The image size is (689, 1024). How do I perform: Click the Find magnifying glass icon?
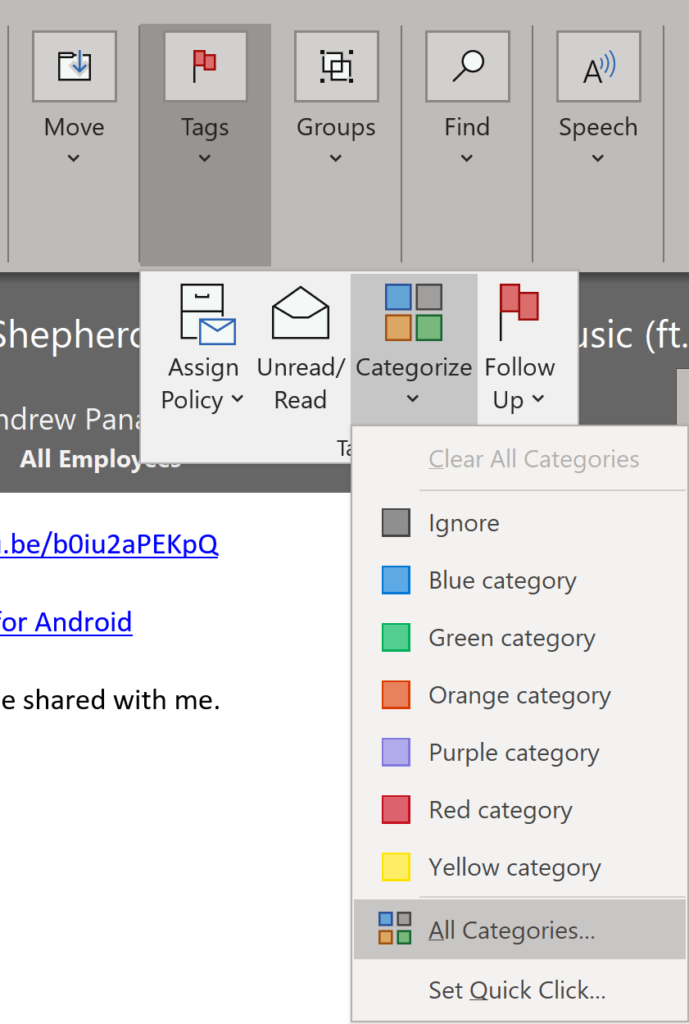[467, 67]
